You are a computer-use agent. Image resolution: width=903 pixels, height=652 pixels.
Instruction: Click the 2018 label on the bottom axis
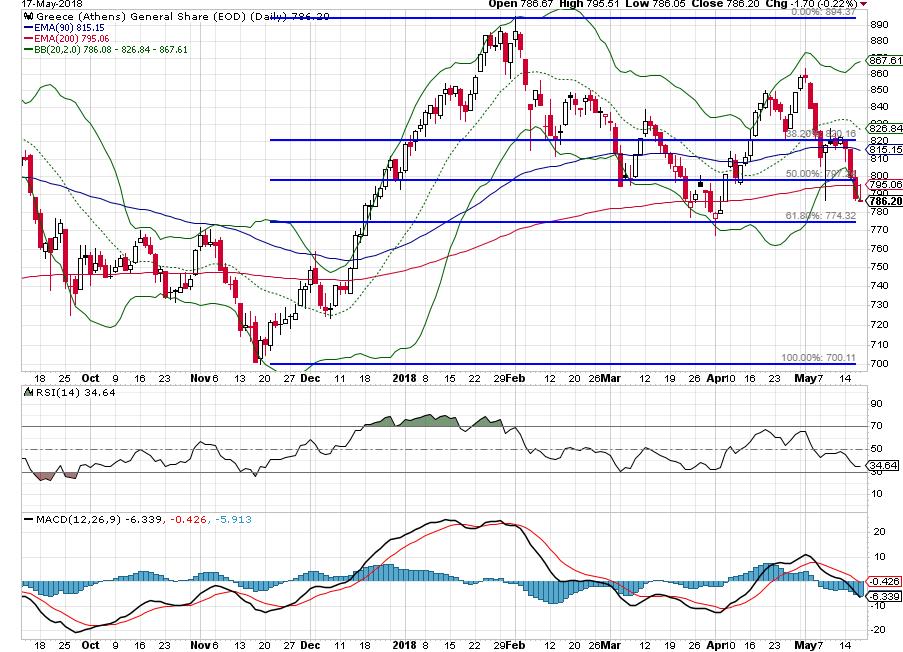(x=404, y=645)
